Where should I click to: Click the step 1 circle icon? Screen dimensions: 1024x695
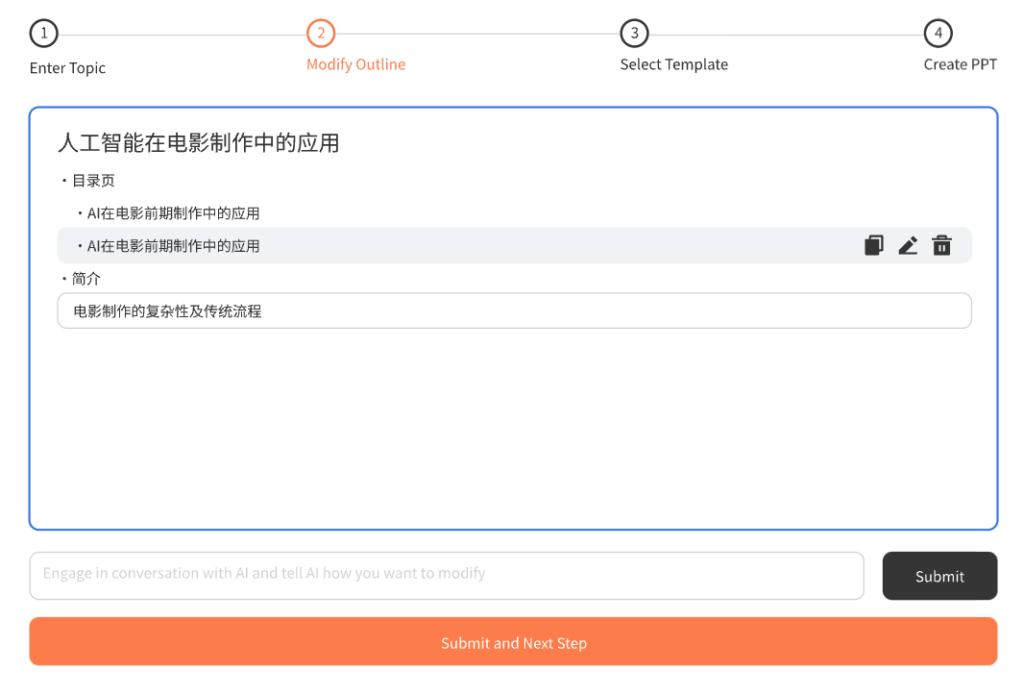pos(44,33)
